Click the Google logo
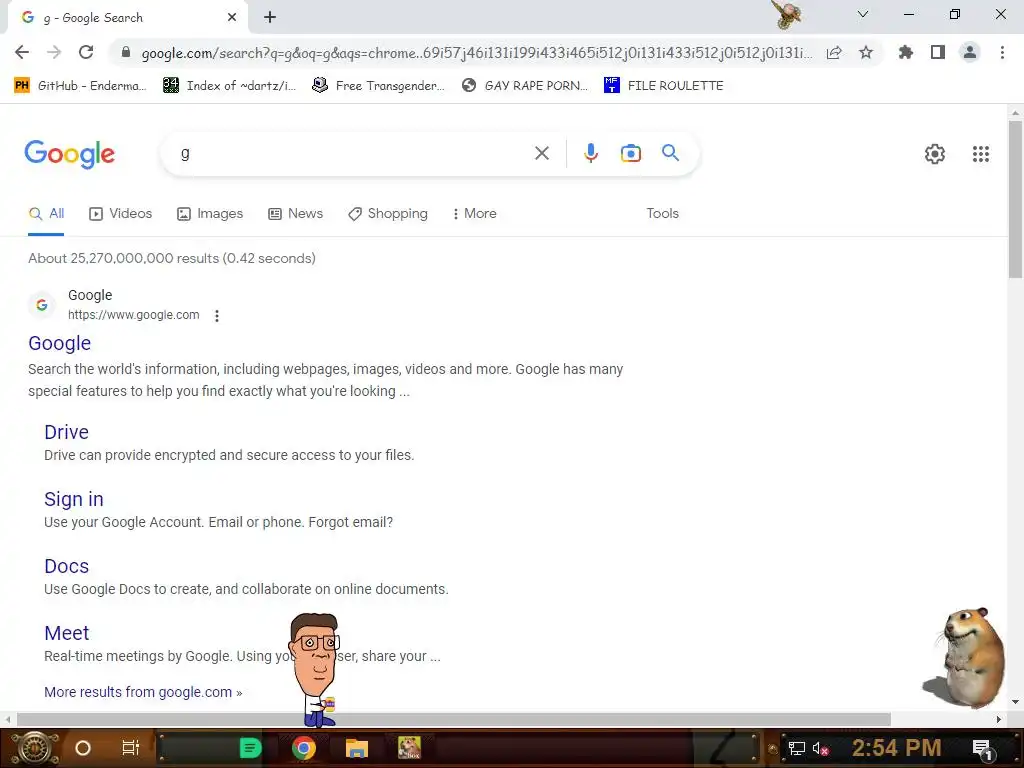 [70, 155]
